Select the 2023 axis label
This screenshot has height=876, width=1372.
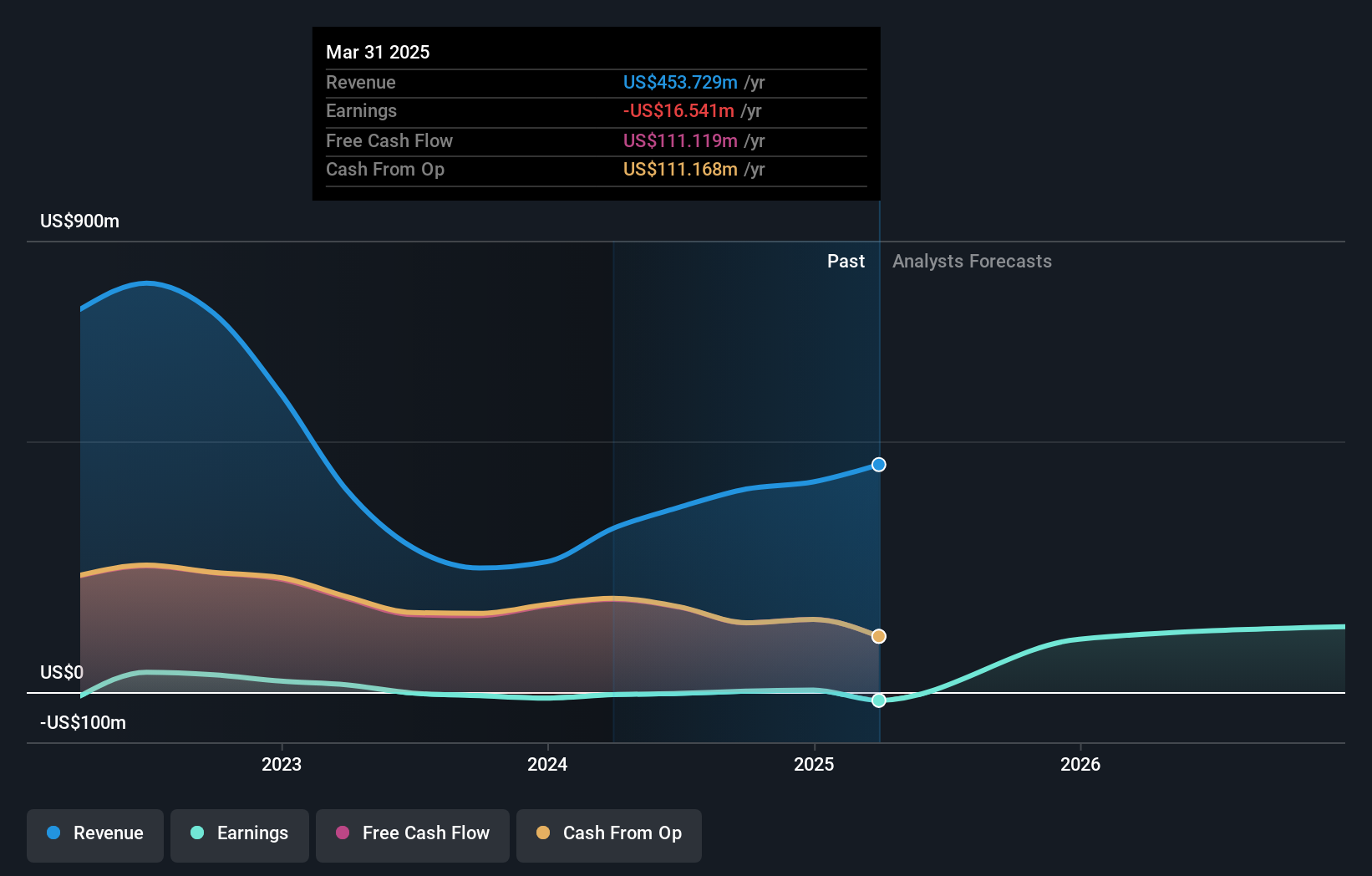(x=282, y=764)
